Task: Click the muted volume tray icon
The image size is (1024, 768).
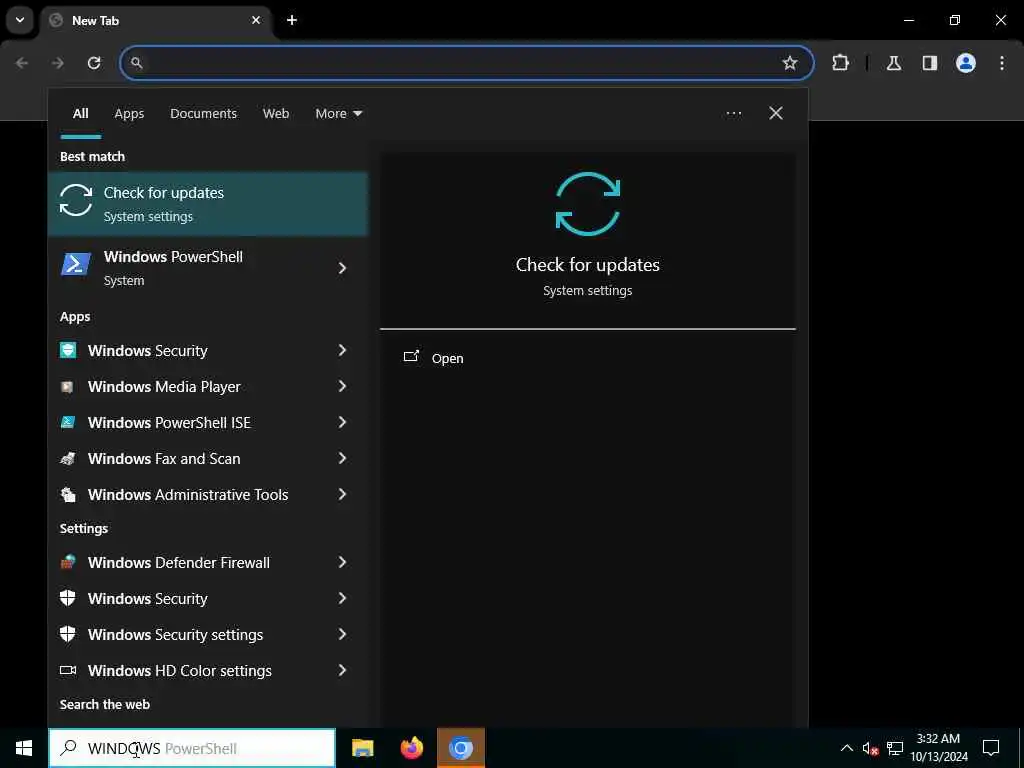Action: point(871,748)
